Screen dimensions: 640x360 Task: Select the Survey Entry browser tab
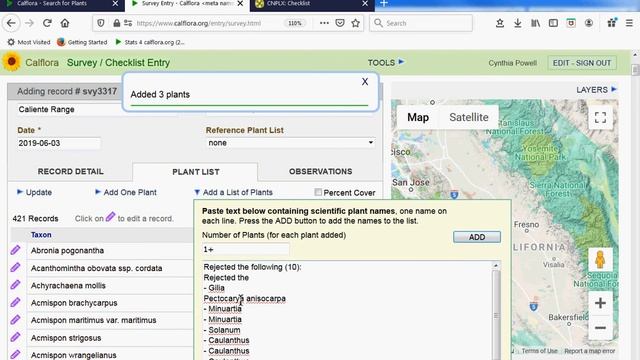click(x=187, y=4)
